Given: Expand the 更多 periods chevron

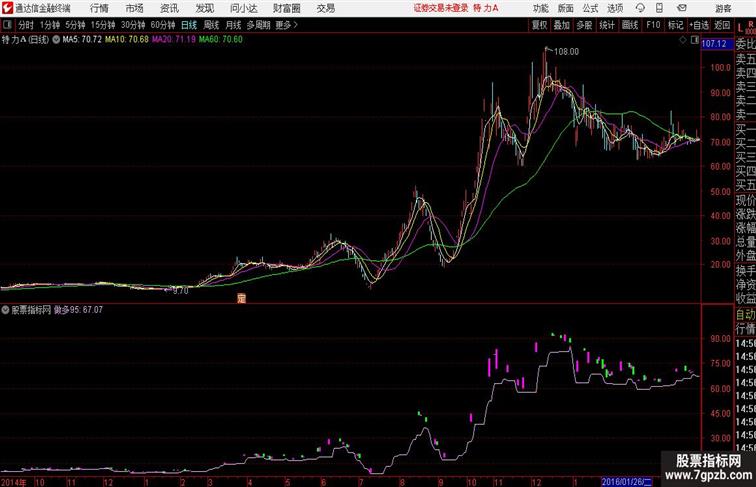Looking at the screenshot, I should point(287,25).
